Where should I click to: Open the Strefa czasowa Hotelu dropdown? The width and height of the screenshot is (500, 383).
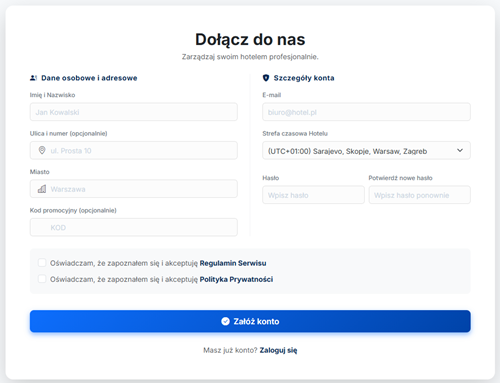click(x=366, y=151)
